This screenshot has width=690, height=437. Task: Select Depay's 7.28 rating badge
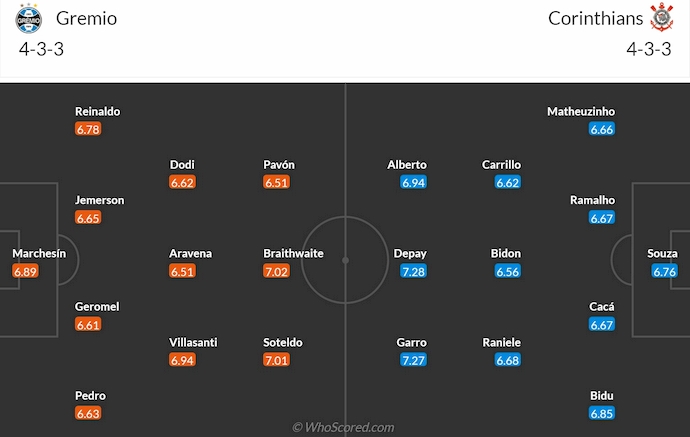(x=413, y=271)
